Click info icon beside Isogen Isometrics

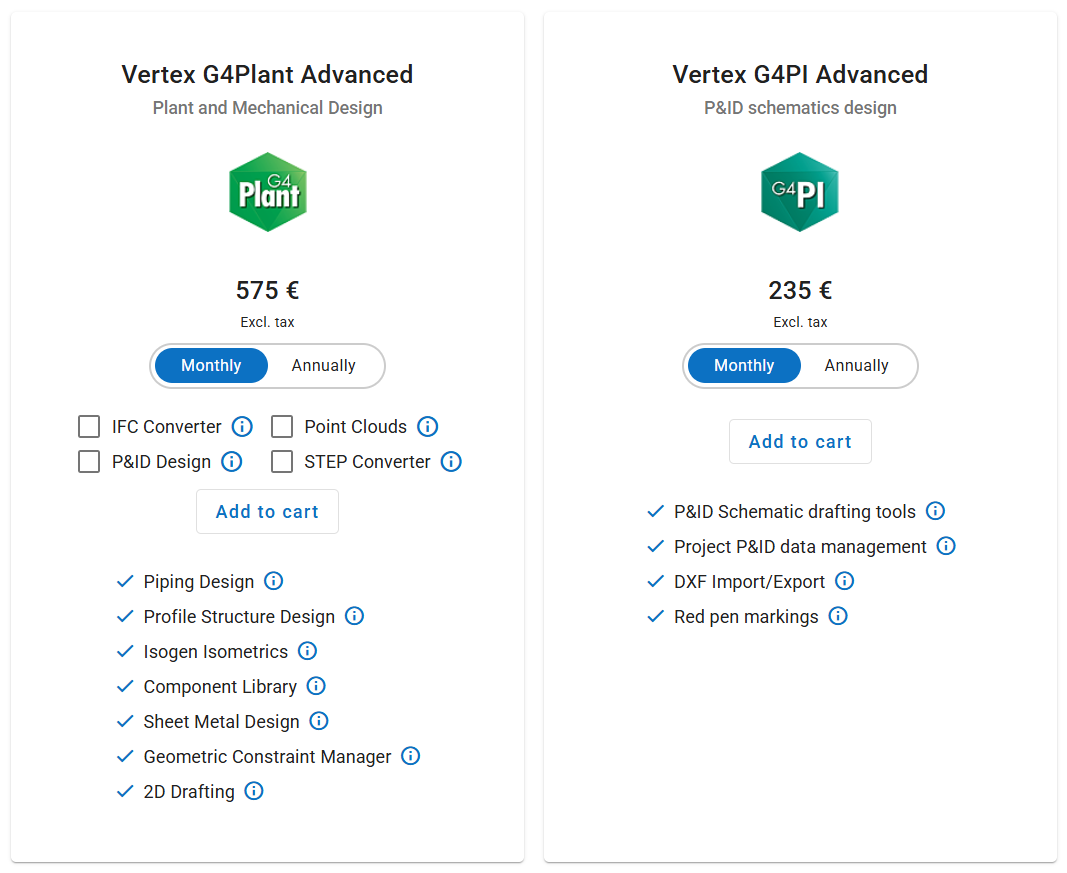tap(307, 651)
